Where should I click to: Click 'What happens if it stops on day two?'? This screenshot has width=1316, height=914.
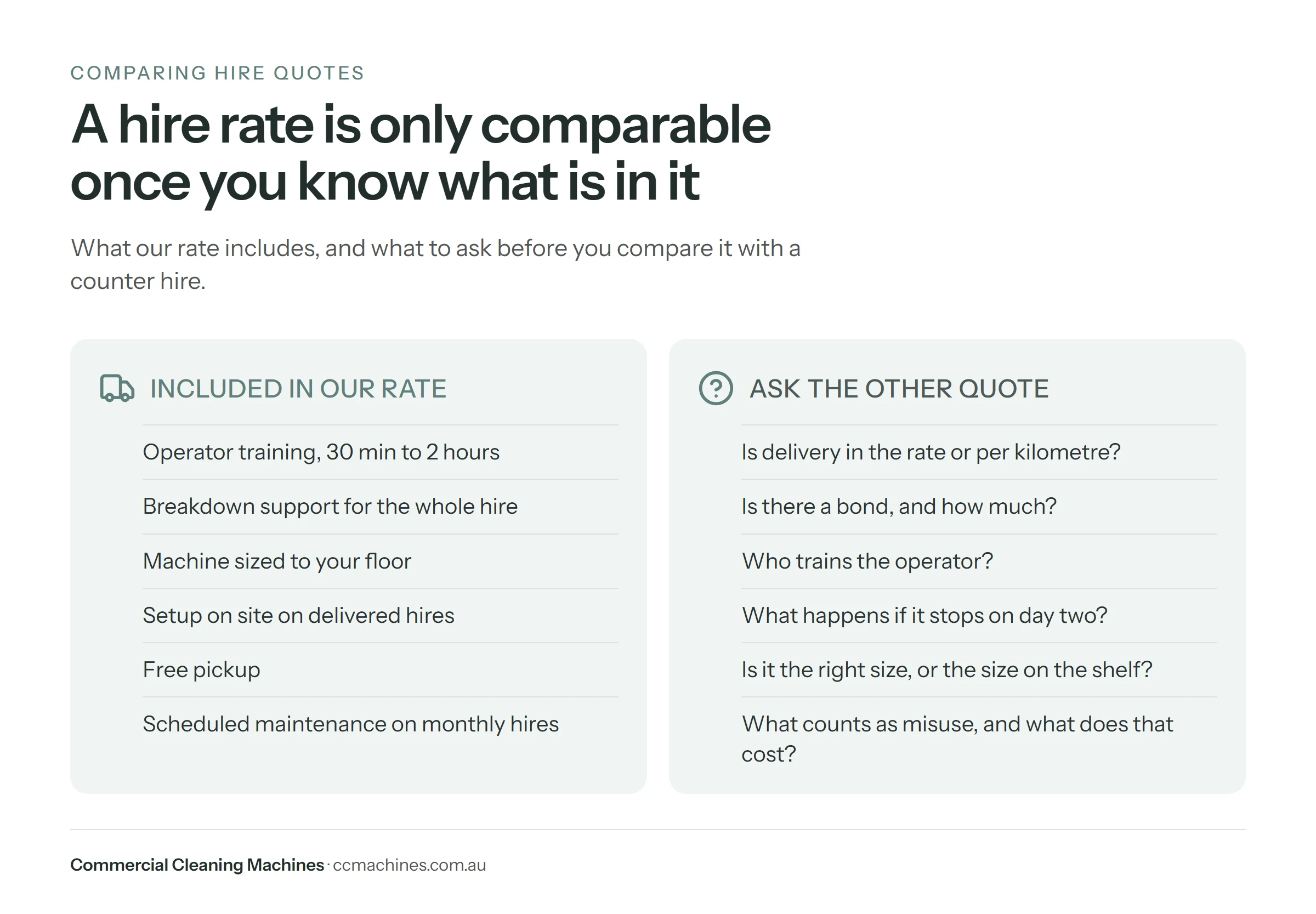[924, 616]
